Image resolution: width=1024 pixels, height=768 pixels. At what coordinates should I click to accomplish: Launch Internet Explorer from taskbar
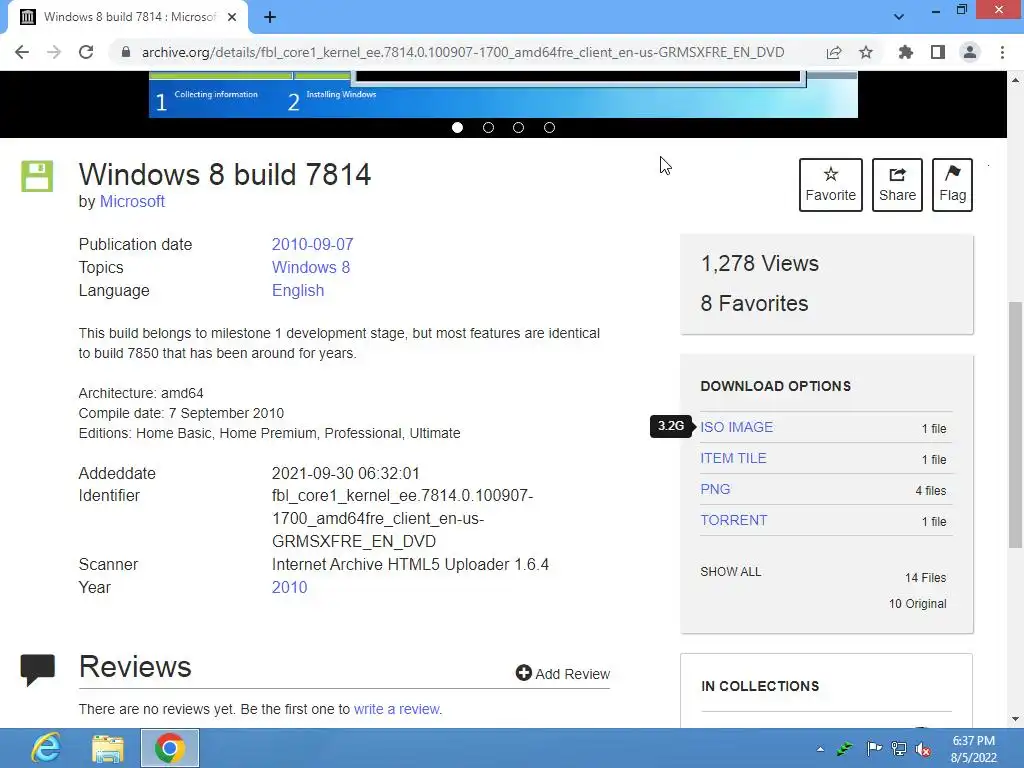[46, 748]
